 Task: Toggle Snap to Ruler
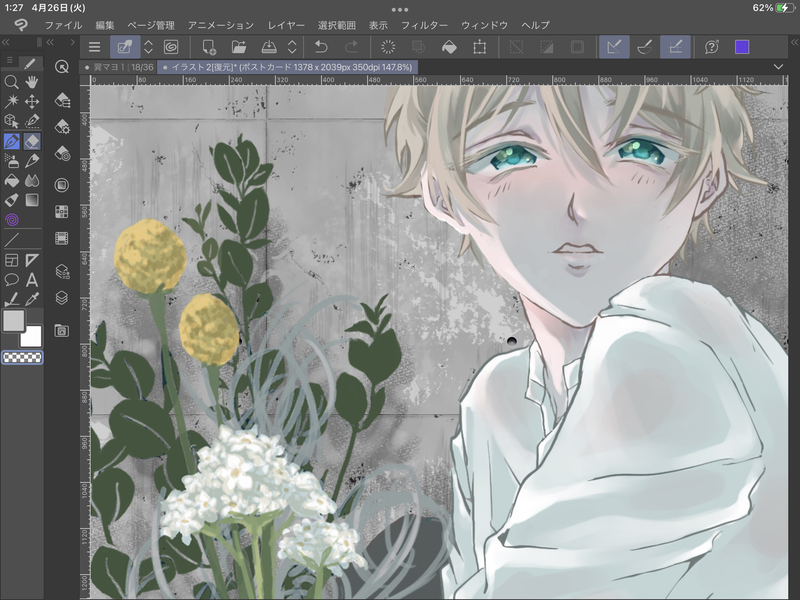614,47
